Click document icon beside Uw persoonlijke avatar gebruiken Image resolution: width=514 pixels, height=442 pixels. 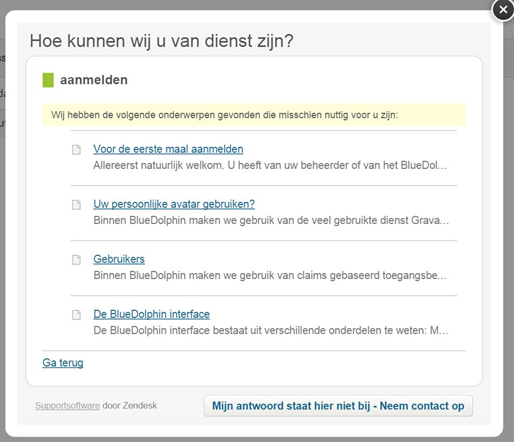[76, 205]
